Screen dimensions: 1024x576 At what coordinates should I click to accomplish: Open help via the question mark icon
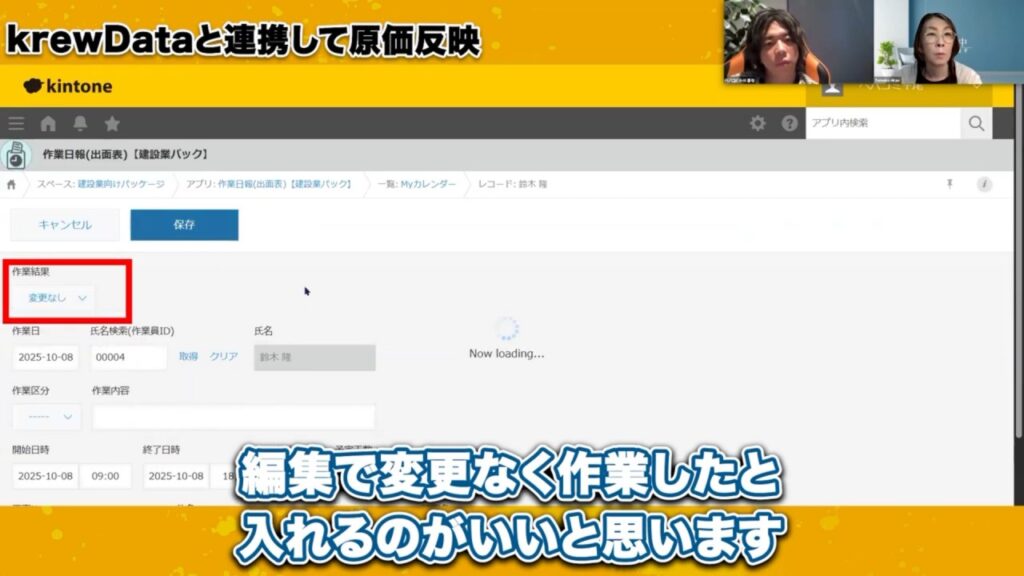tap(788, 124)
